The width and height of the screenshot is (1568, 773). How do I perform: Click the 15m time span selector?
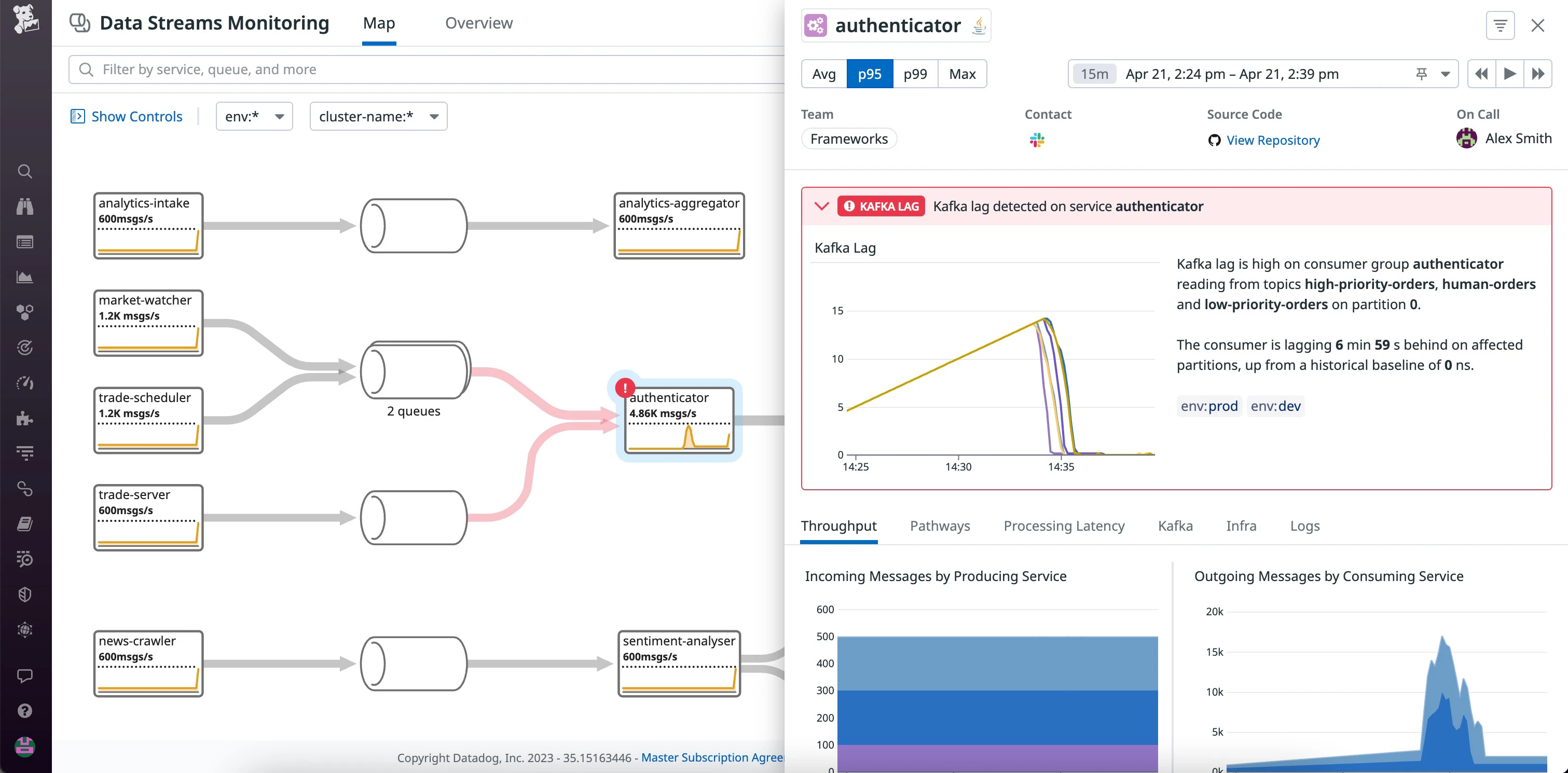1094,74
